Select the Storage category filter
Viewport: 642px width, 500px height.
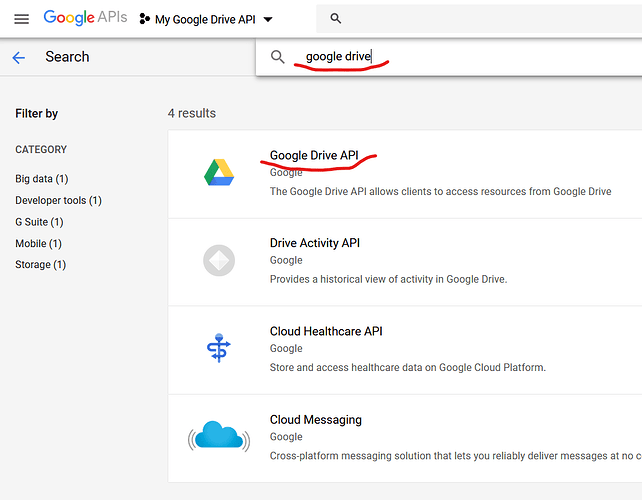point(40,265)
